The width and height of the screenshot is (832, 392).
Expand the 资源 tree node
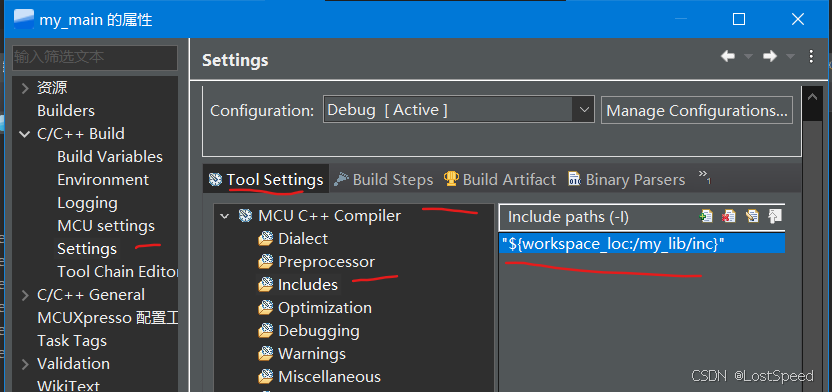(24, 88)
